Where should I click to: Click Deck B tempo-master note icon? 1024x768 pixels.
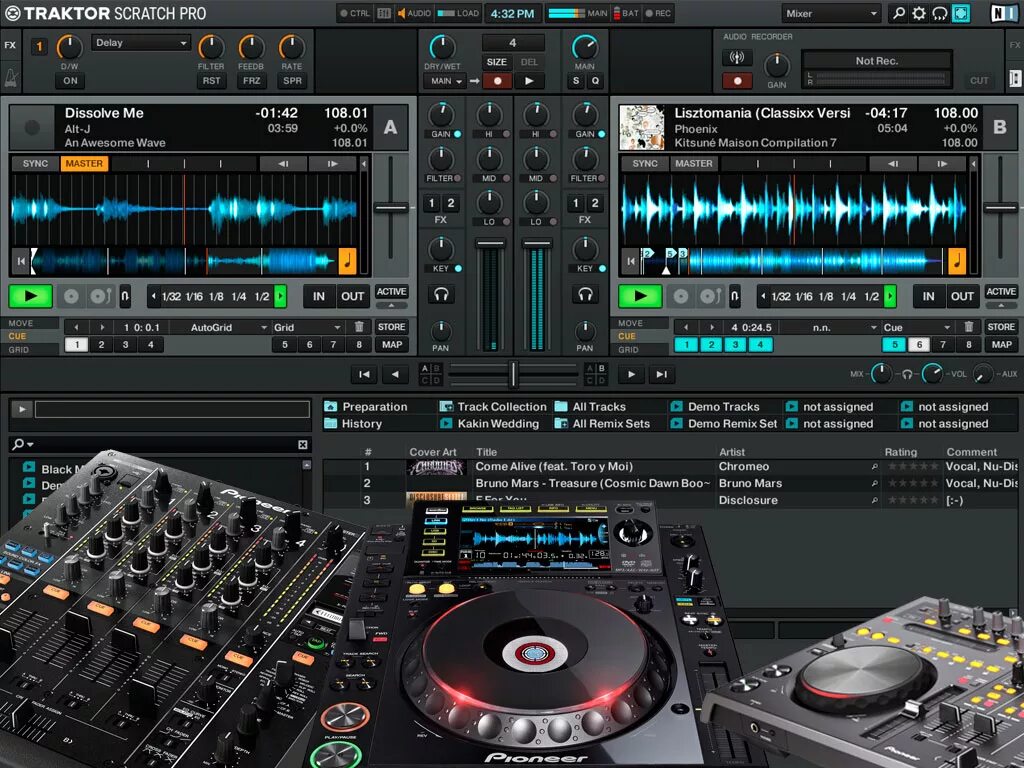pos(957,261)
